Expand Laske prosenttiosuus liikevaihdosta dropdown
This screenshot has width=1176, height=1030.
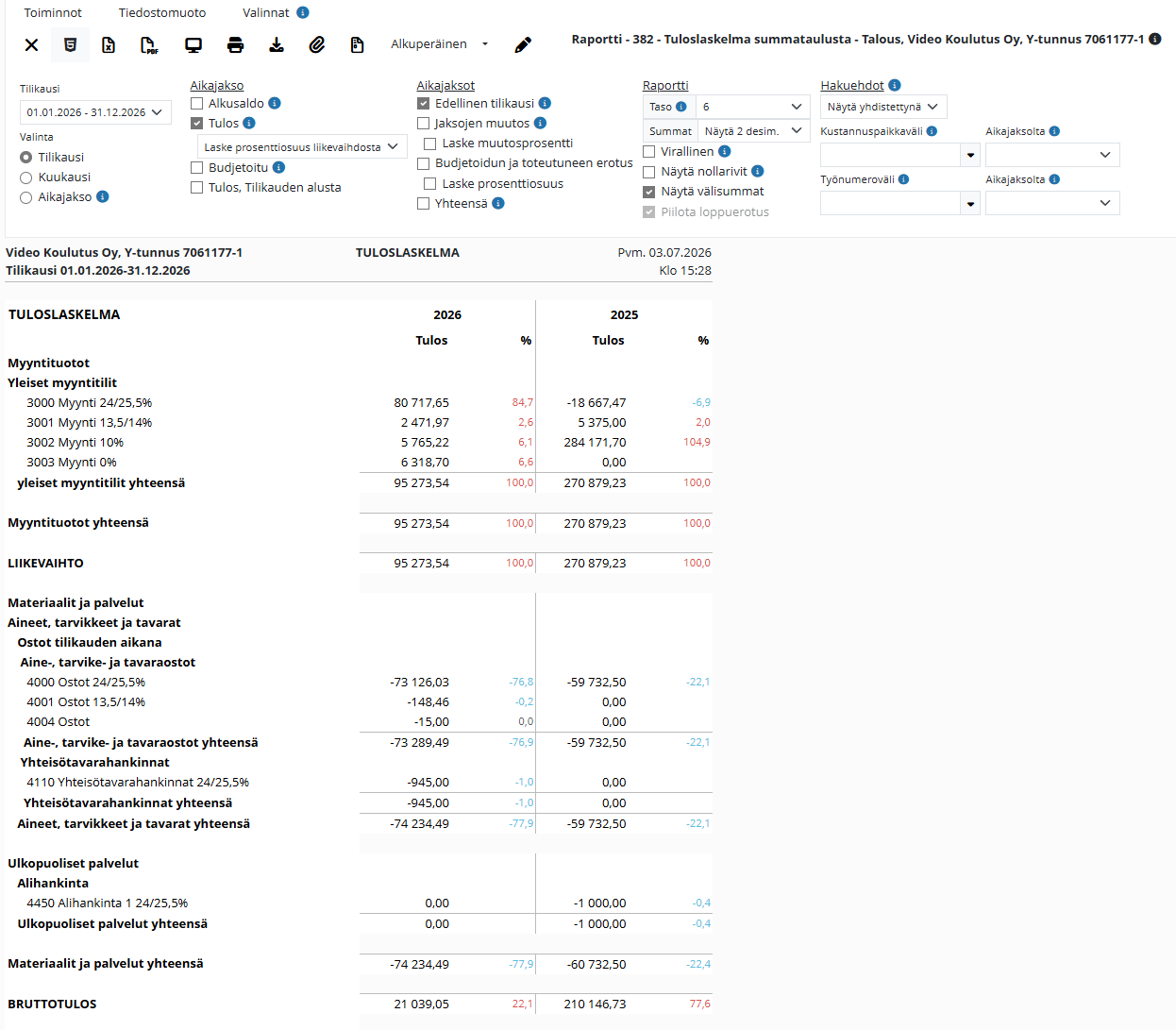point(302,146)
